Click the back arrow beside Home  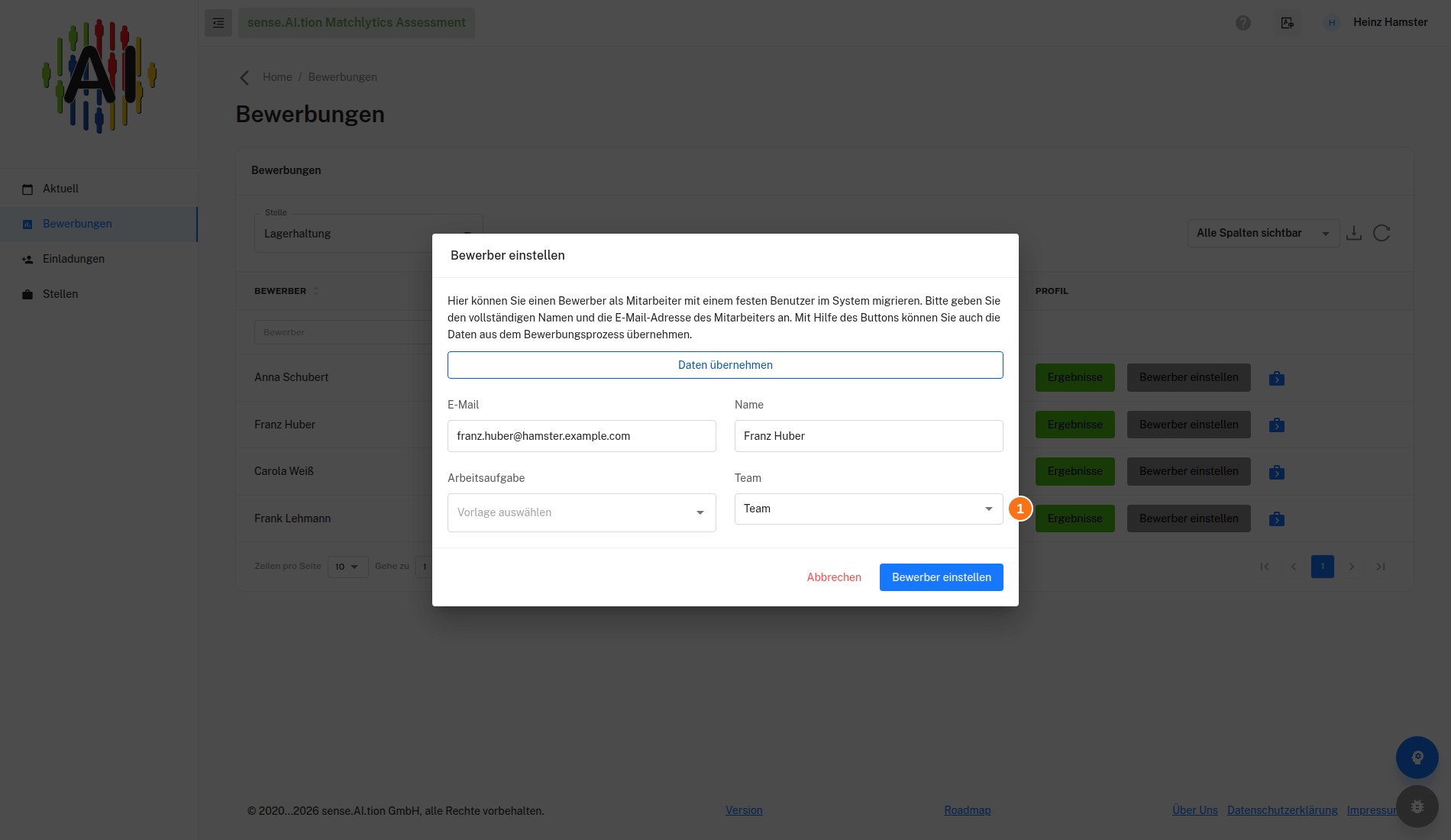244,77
